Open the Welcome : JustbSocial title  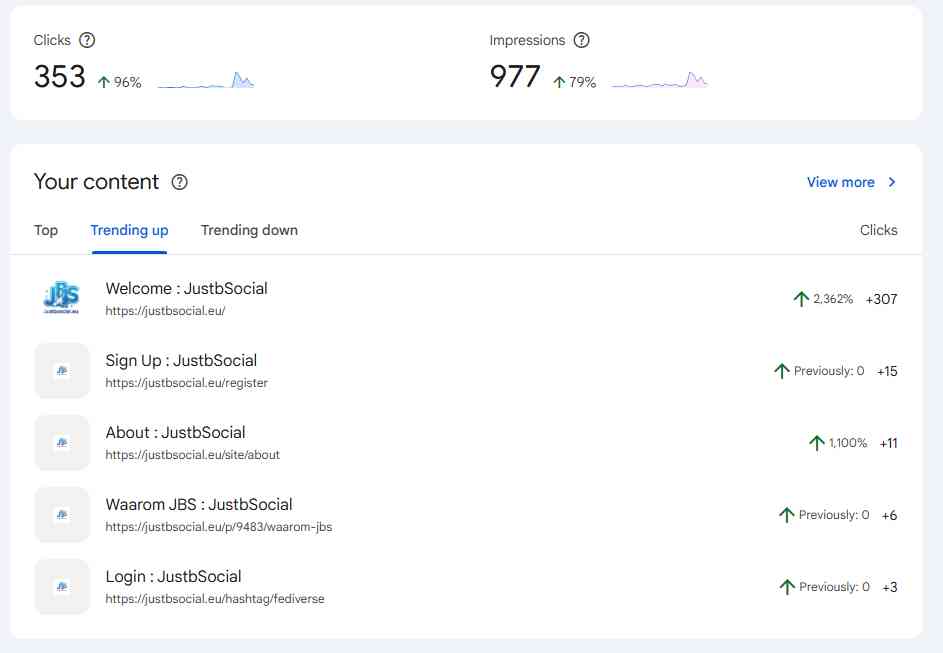tap(186, 289)
